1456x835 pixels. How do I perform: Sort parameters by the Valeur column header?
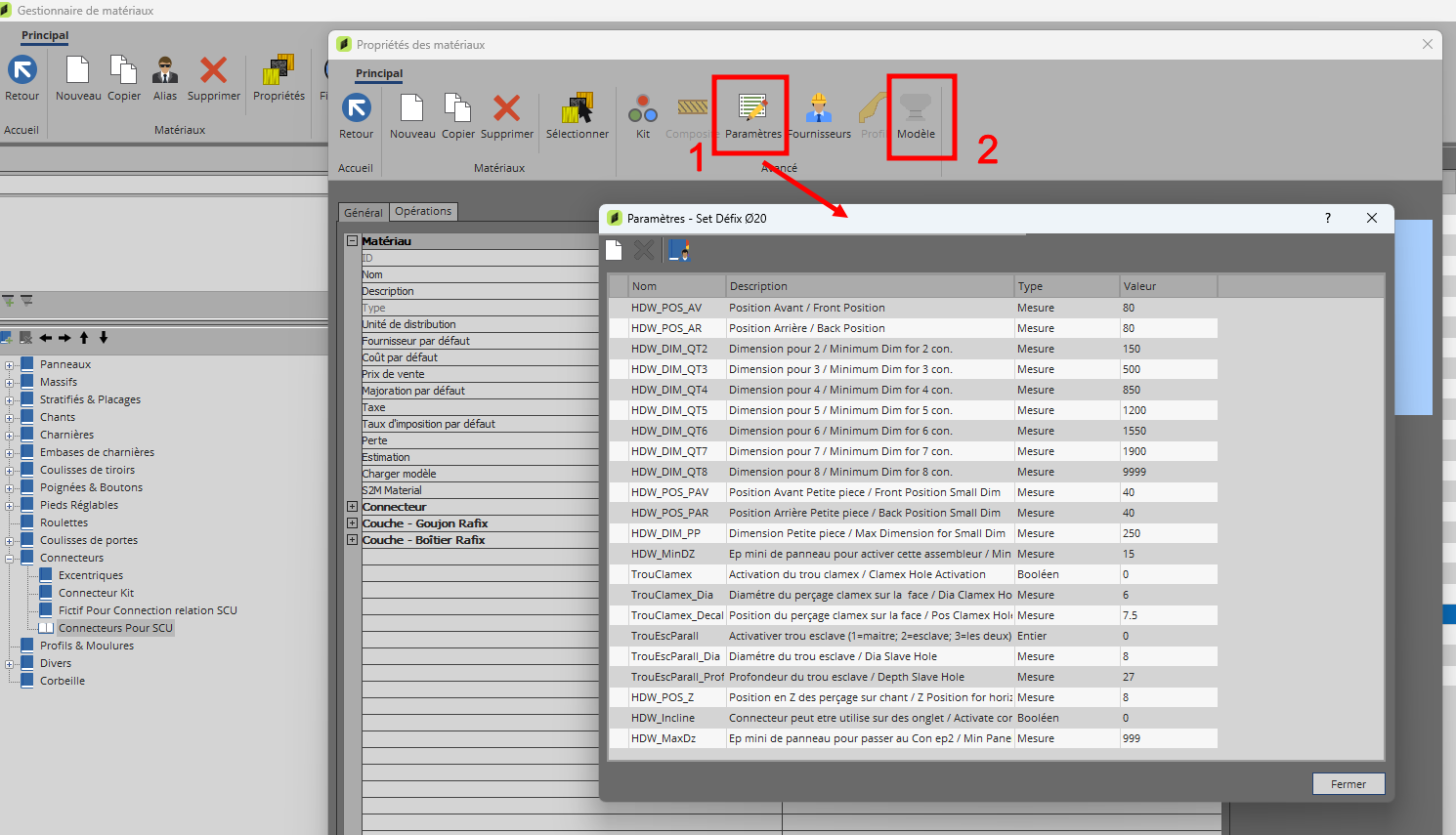coord(1169,286)
